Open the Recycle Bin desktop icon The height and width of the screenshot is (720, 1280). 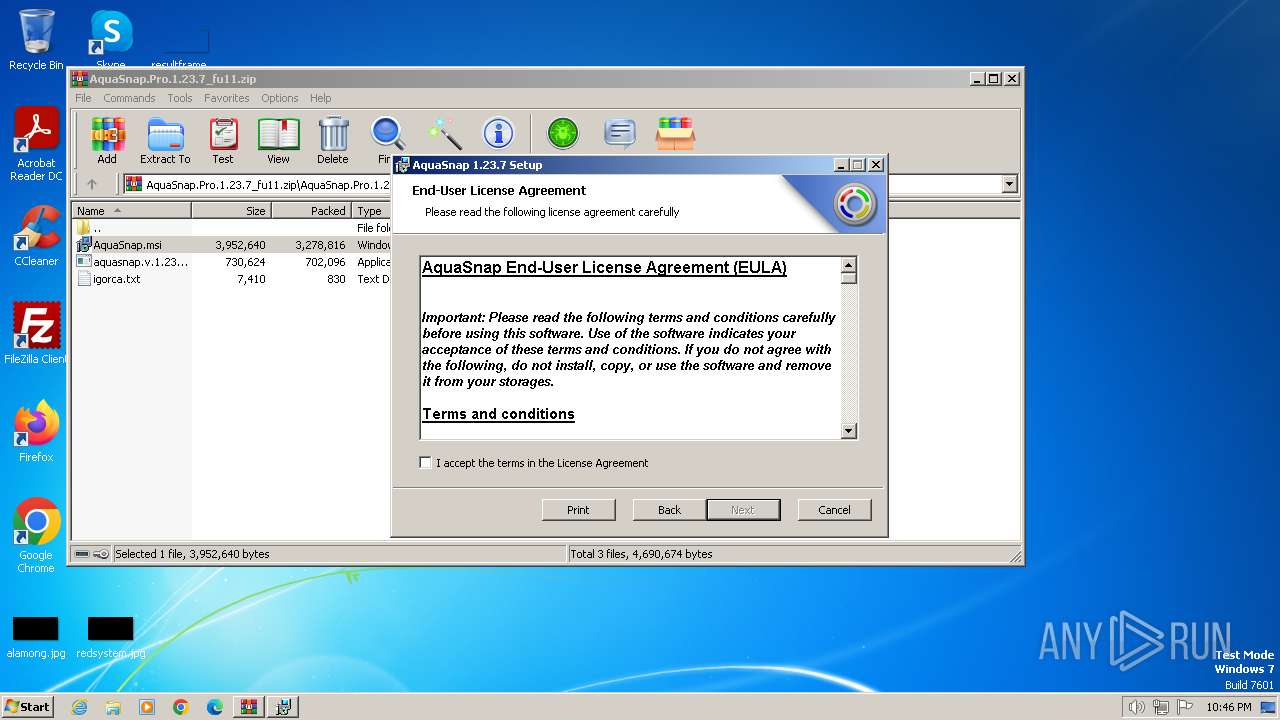click(36, 40)
